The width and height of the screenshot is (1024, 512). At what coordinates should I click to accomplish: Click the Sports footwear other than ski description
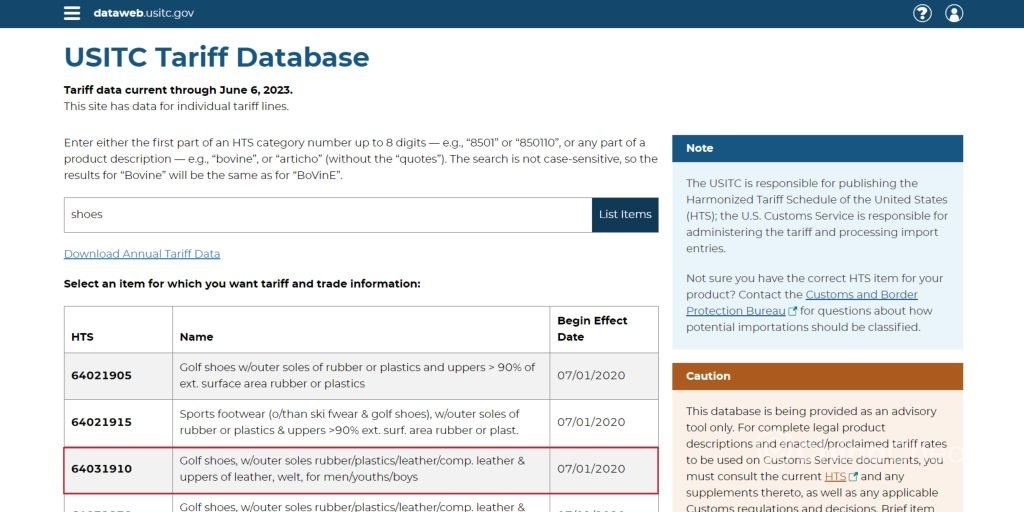[349, 423]
